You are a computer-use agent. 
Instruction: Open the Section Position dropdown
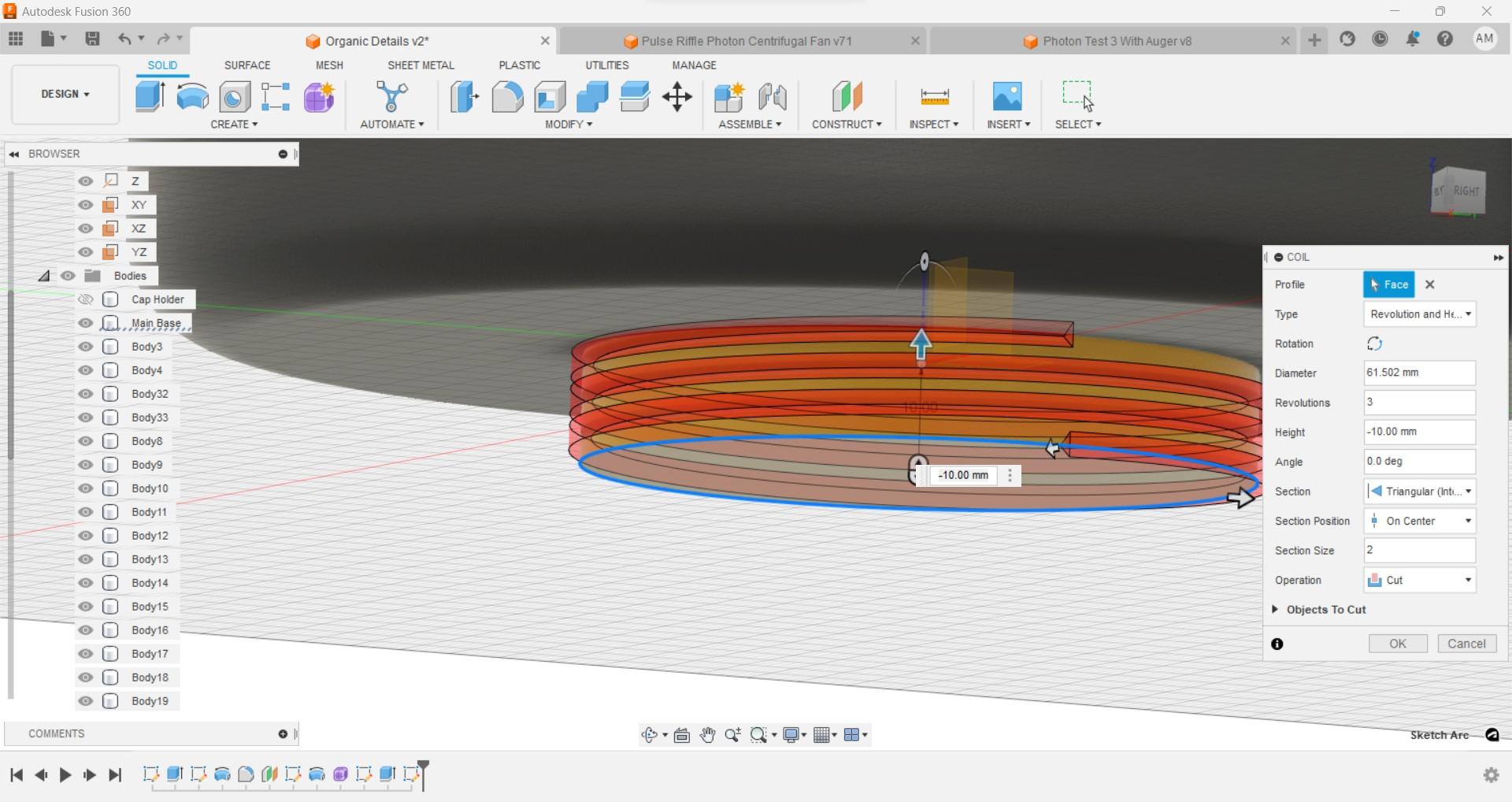point(1420,521)
